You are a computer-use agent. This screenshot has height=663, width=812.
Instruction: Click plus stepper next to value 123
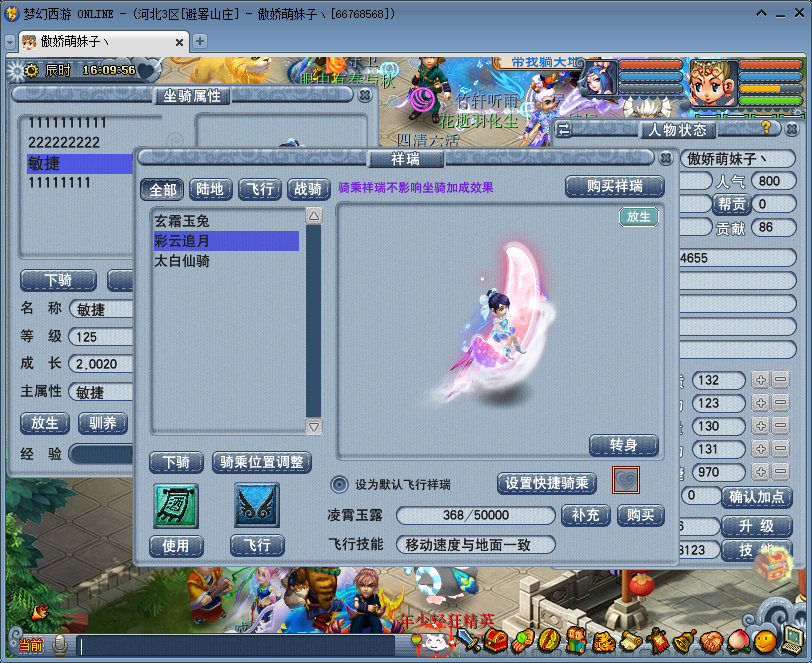(x=760, y=402)
